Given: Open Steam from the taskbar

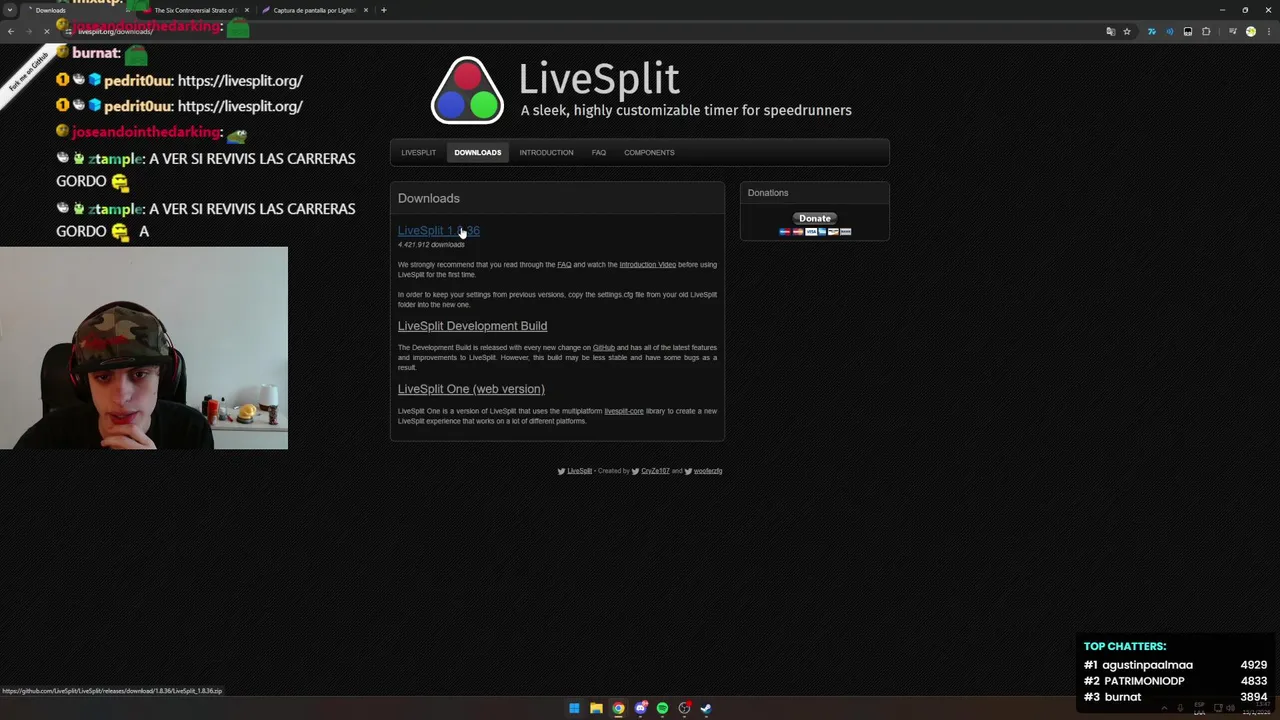Looking at the screenshot, I should click(x=706, y=708).
